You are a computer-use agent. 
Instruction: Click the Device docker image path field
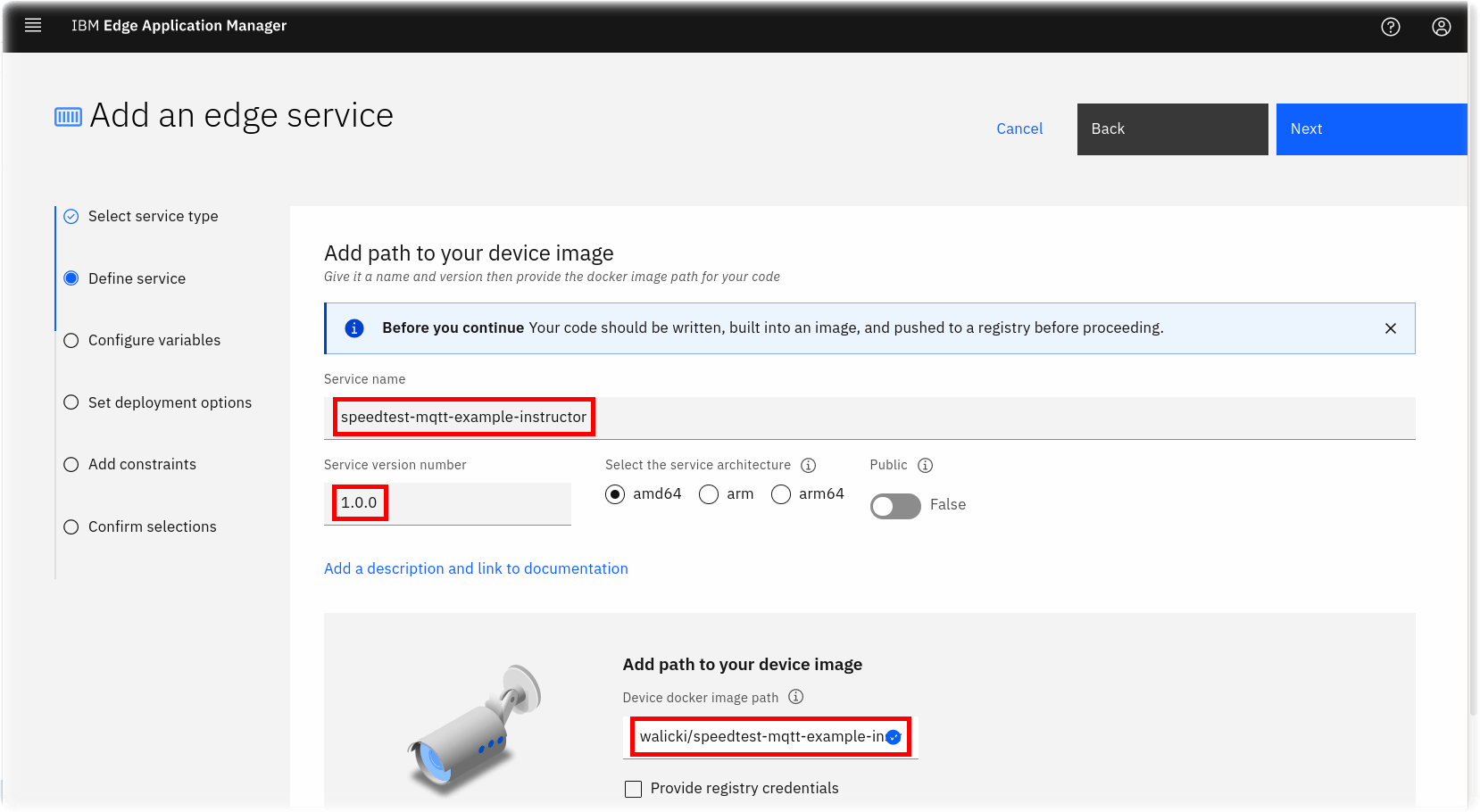[x=770, y=737]
